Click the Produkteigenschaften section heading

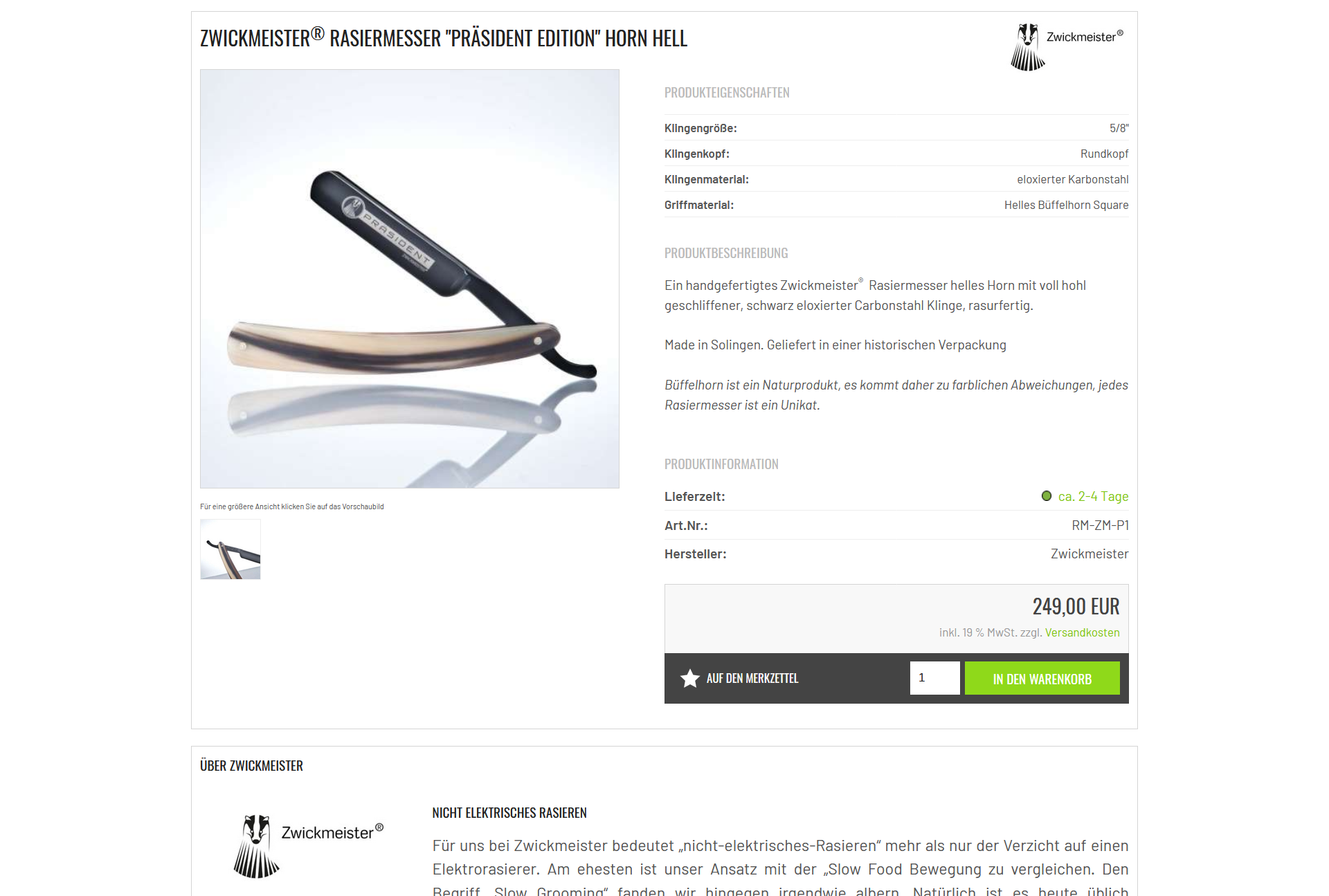[727, 93]
